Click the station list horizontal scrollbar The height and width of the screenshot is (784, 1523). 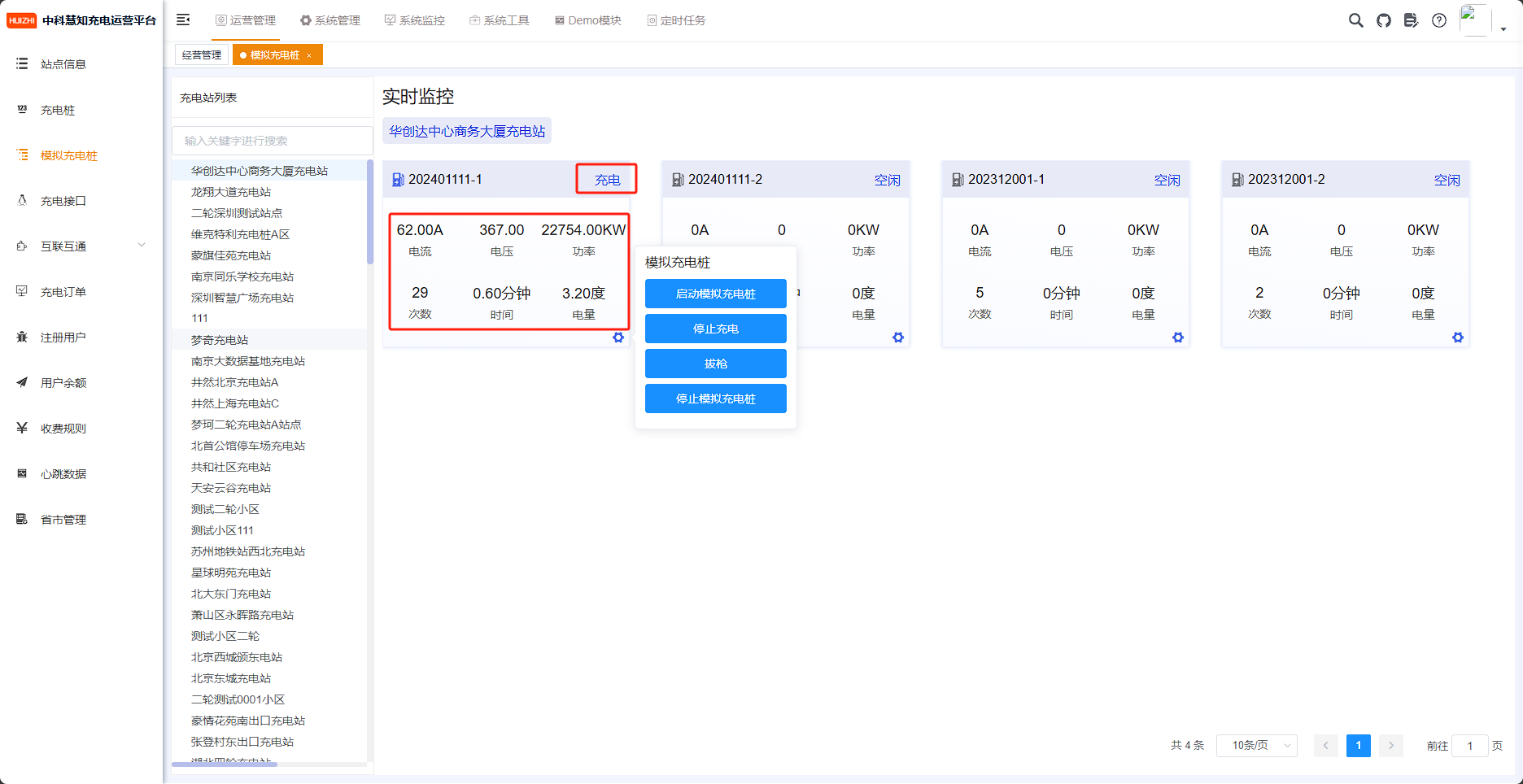pyautogui.click(x=225, y=764)
